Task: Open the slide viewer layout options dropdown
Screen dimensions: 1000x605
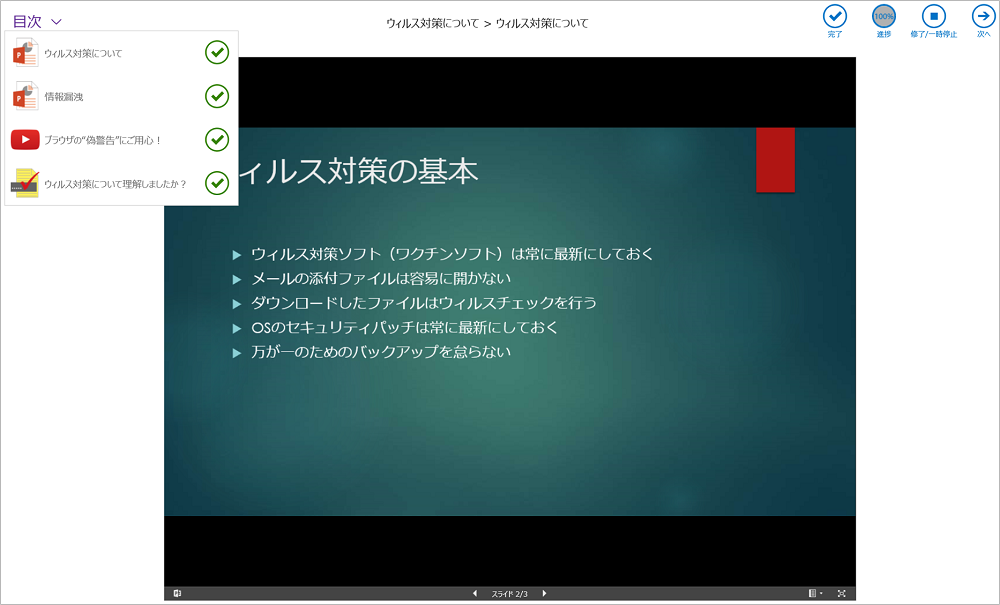Action: pyautogui.click(x=815, y=594)
